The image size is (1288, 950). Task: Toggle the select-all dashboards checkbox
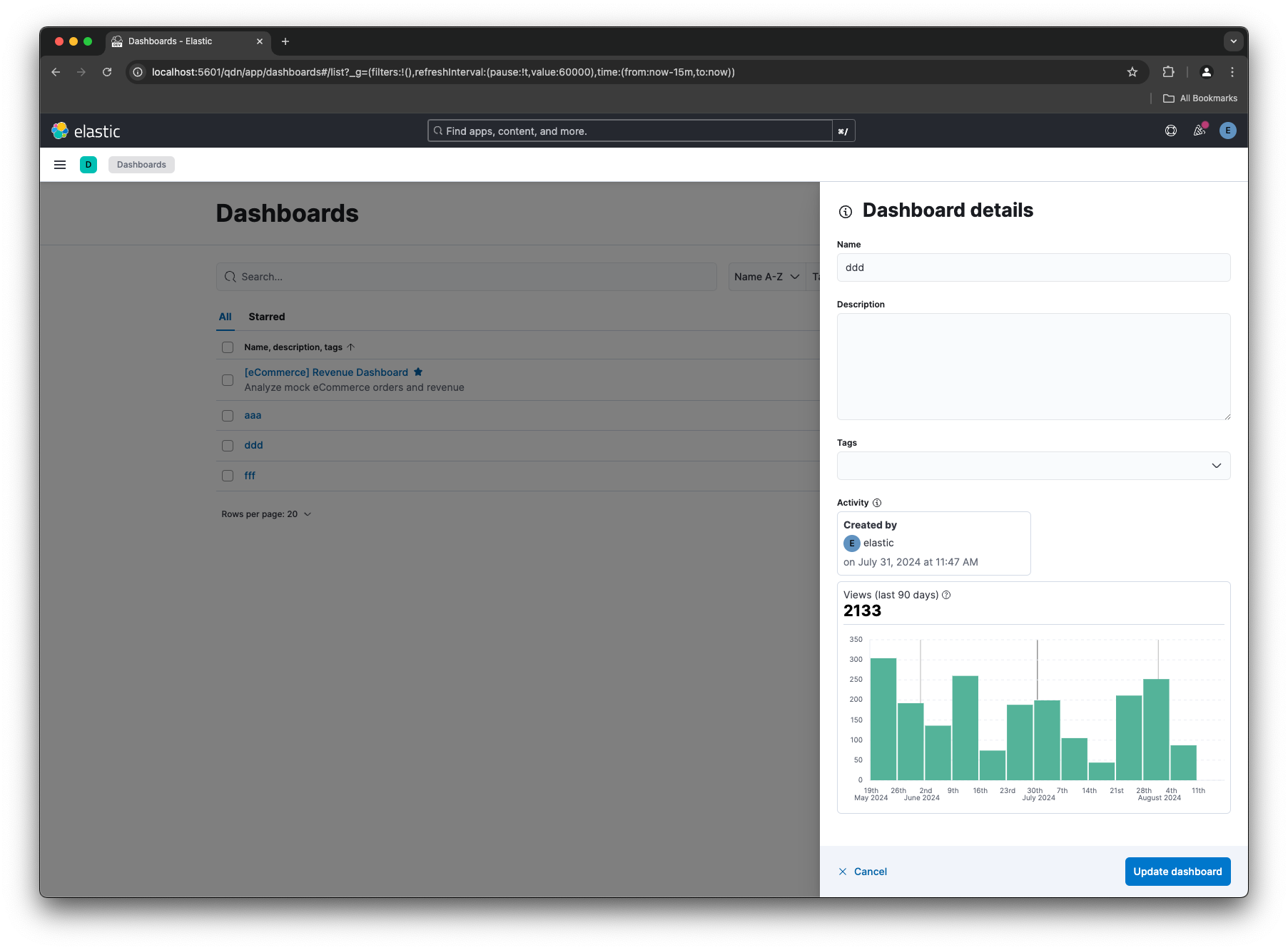(228, 347)
